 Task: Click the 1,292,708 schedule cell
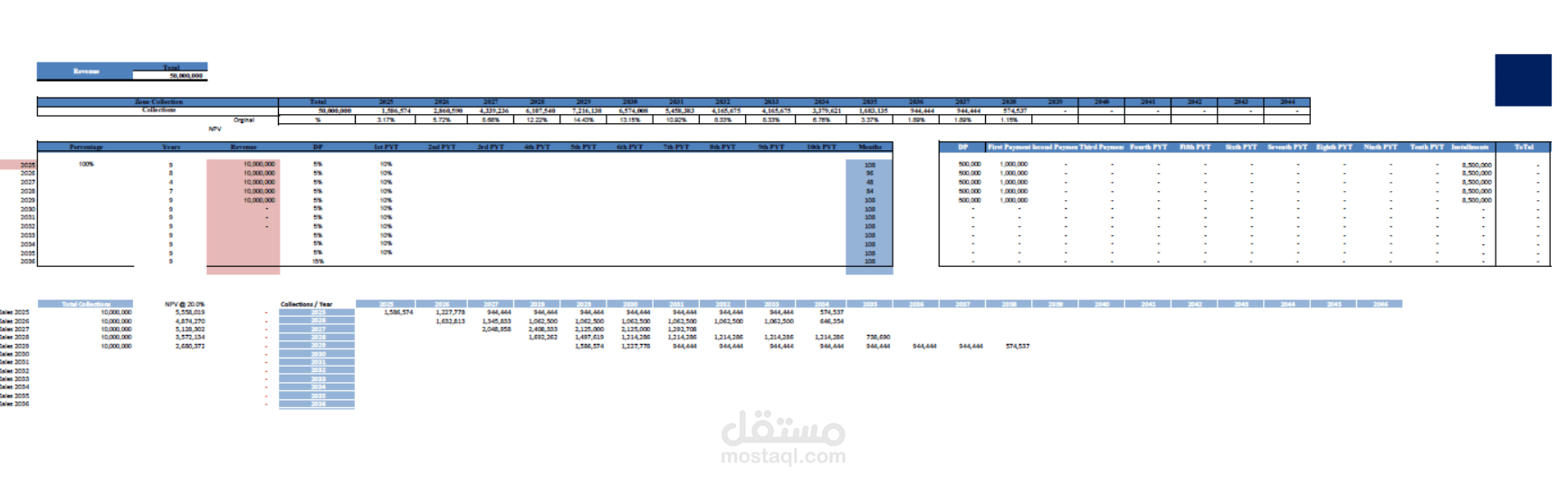pos(682,329)
